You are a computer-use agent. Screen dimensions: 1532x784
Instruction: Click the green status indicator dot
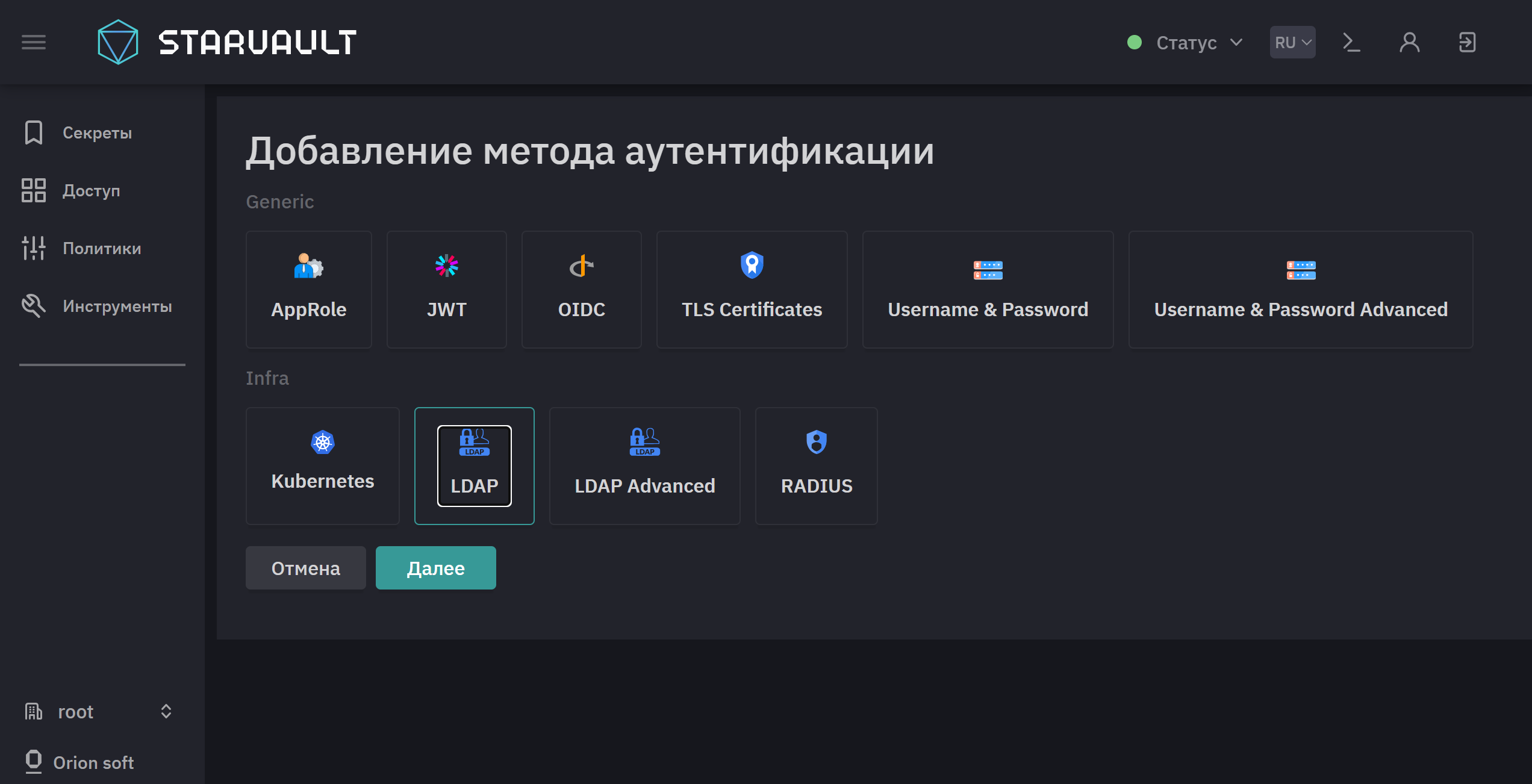point(1135,42)
